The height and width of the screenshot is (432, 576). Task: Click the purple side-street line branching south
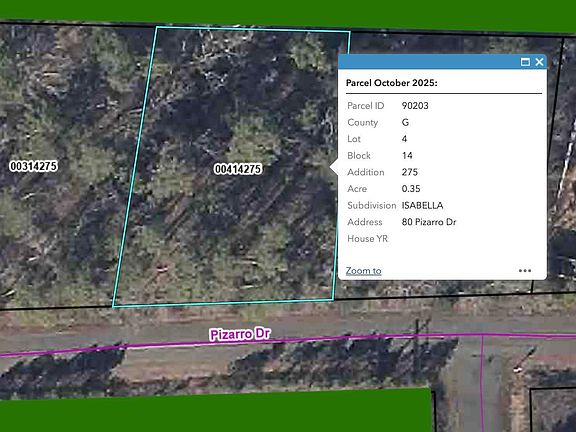482,382
